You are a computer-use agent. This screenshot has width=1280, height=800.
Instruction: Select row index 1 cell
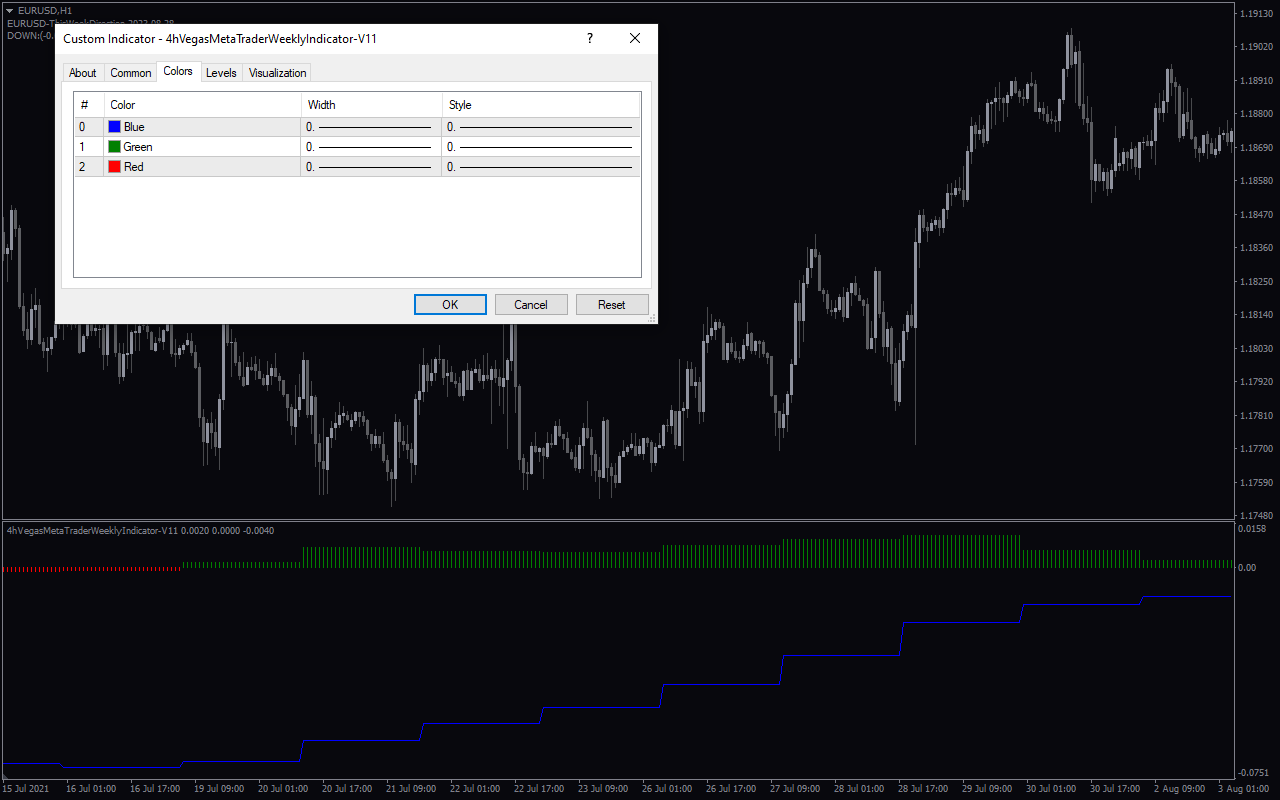pos(89,147)
